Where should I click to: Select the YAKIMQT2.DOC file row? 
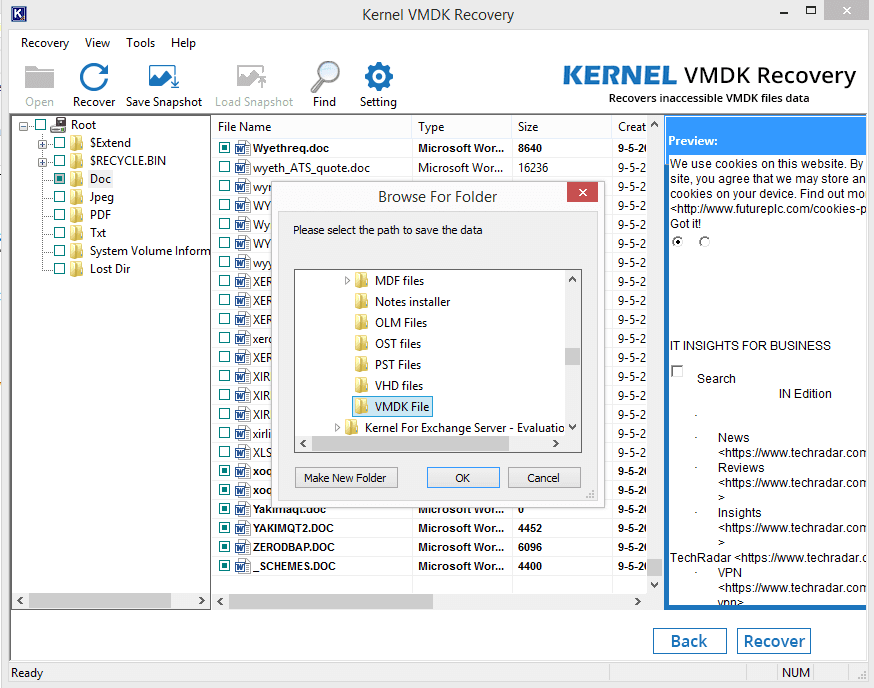pyautogui.click(x=429, y=528)
